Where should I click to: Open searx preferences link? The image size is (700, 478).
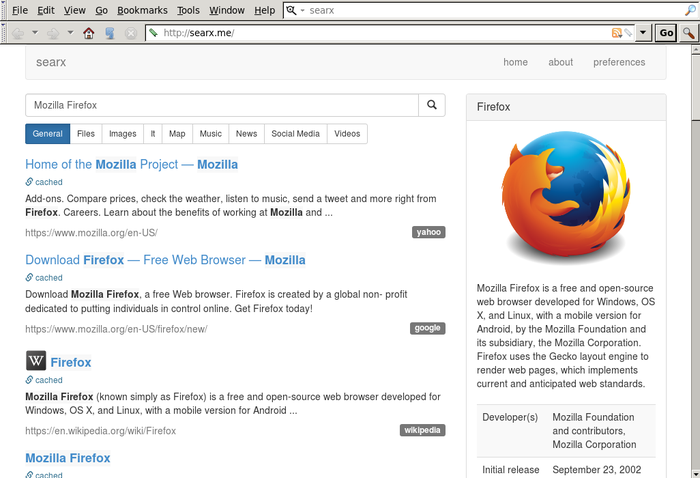[x=619, y=62]
